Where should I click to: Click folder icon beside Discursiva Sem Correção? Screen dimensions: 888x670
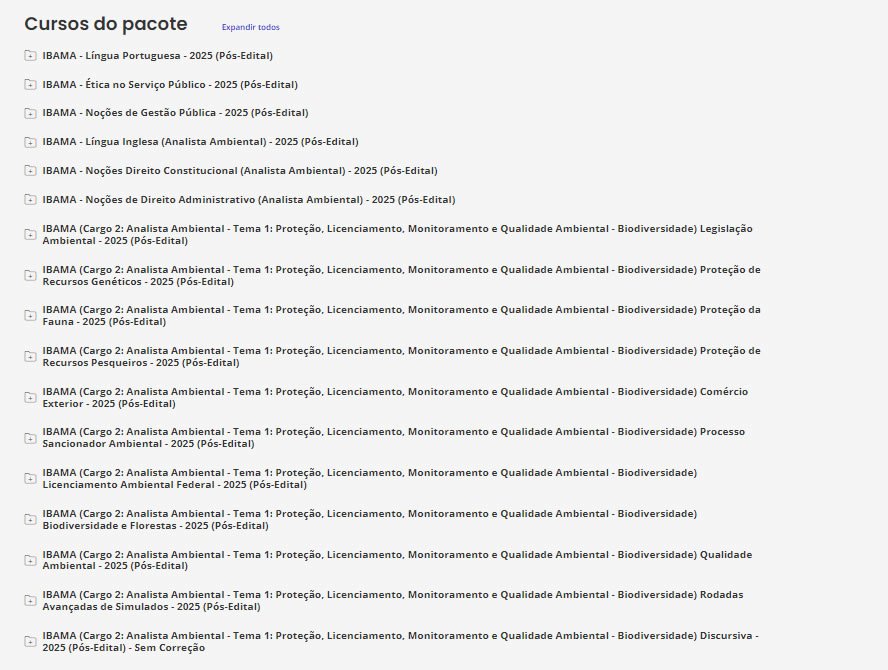point(30,641)
